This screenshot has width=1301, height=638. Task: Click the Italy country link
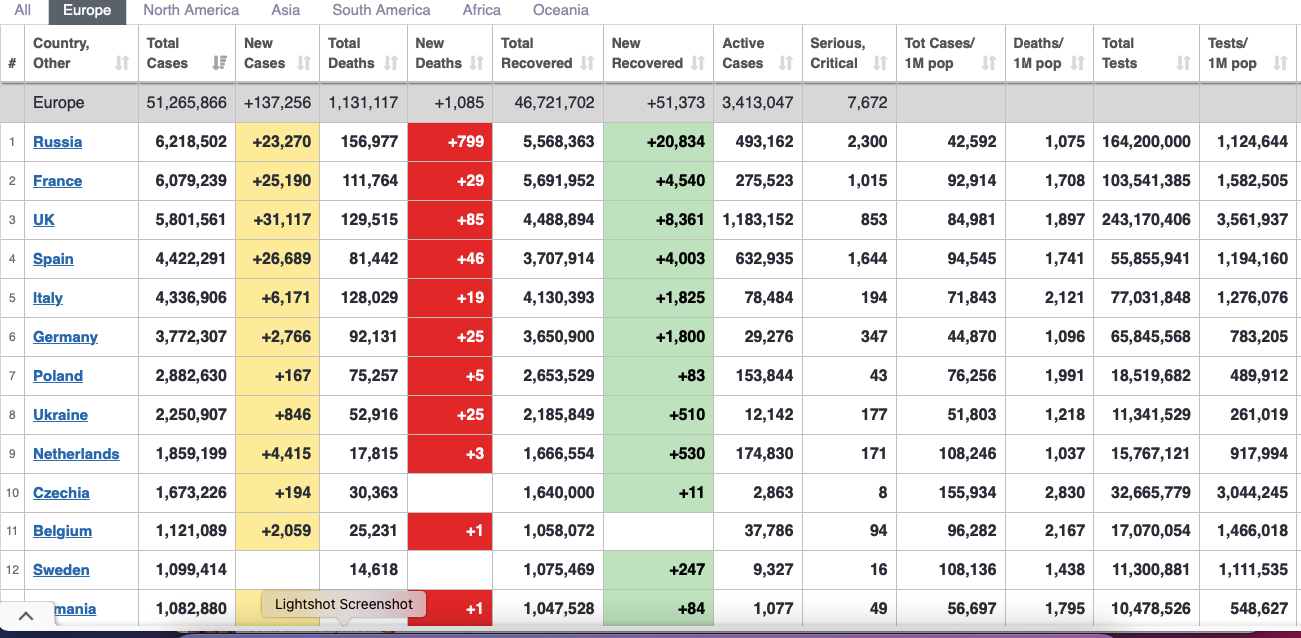pyautogui.click(x=48, y=298)
